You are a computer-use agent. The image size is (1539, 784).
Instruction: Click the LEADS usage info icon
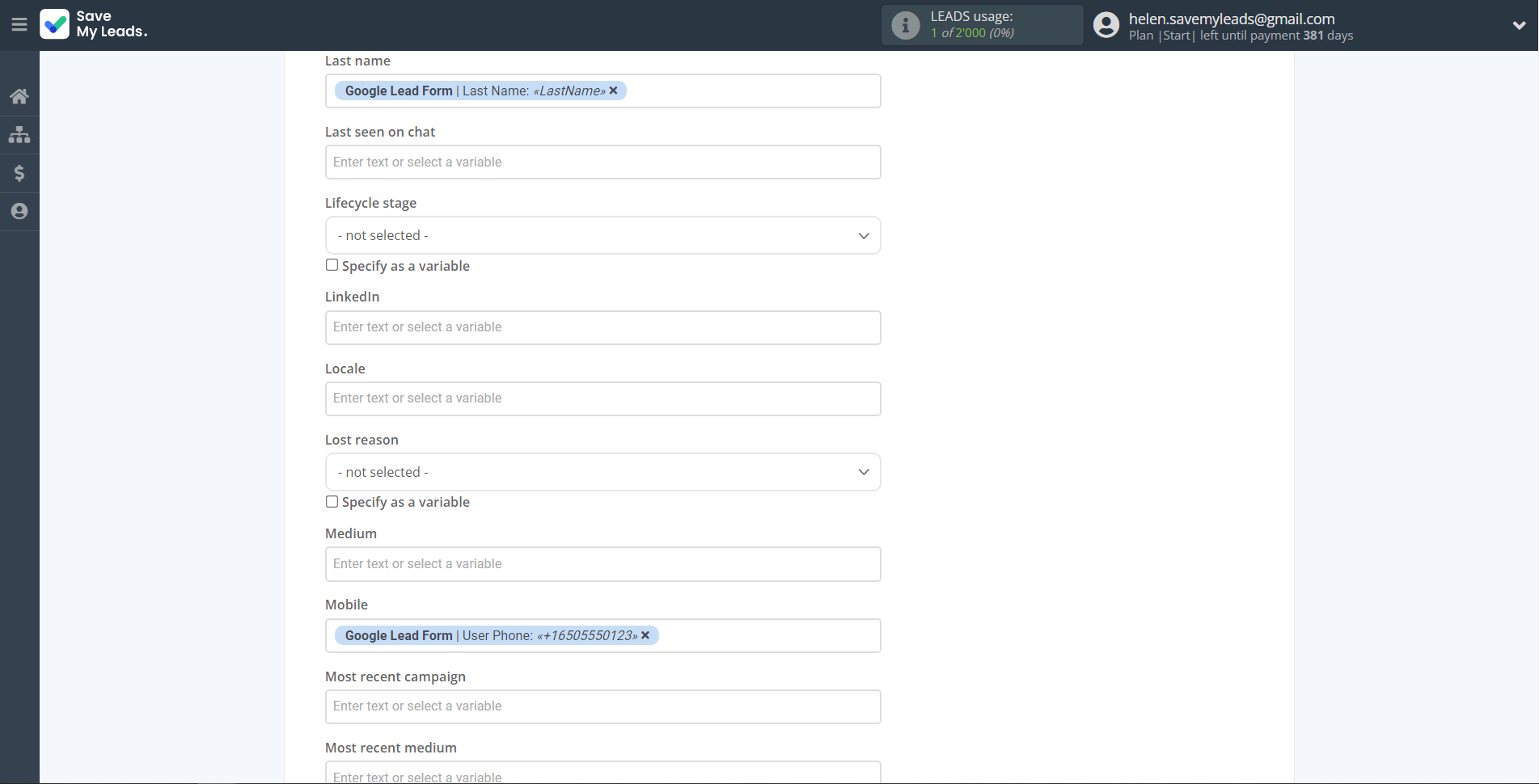[906, 25]
